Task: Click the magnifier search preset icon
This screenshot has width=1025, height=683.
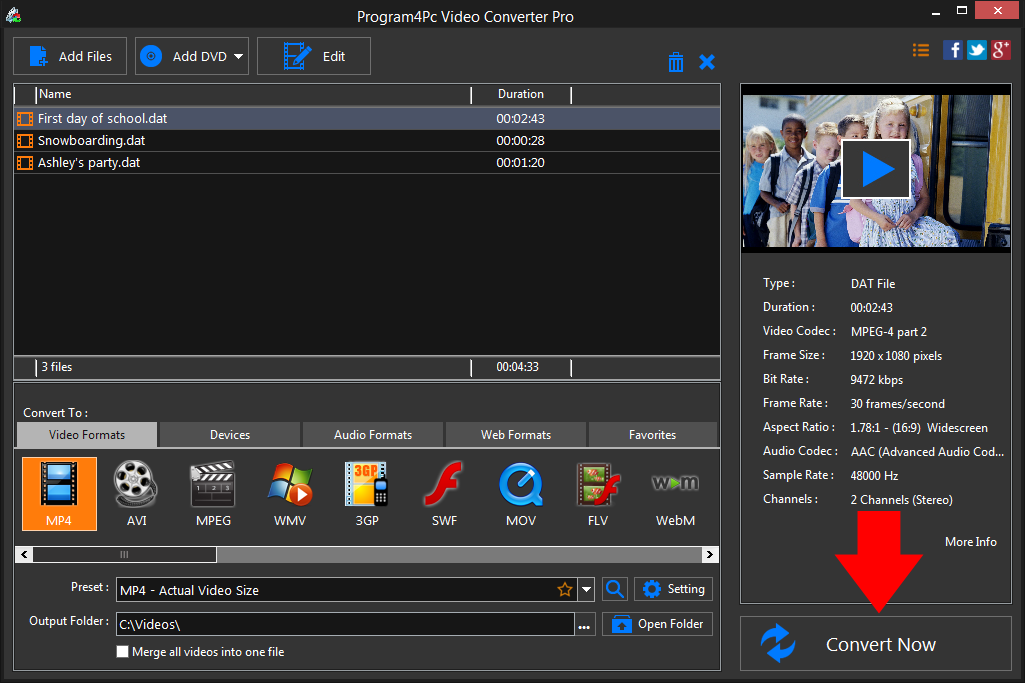Action: [615, 589]
